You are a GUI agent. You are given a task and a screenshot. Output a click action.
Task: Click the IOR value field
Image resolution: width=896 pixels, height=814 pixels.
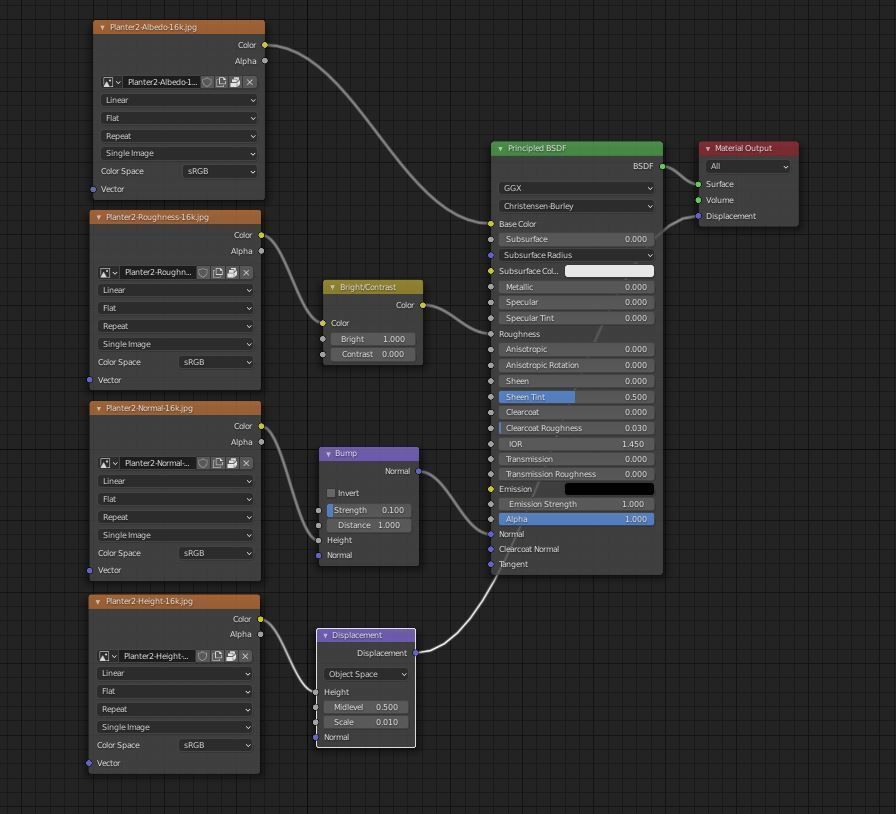[x=577, y=444]
